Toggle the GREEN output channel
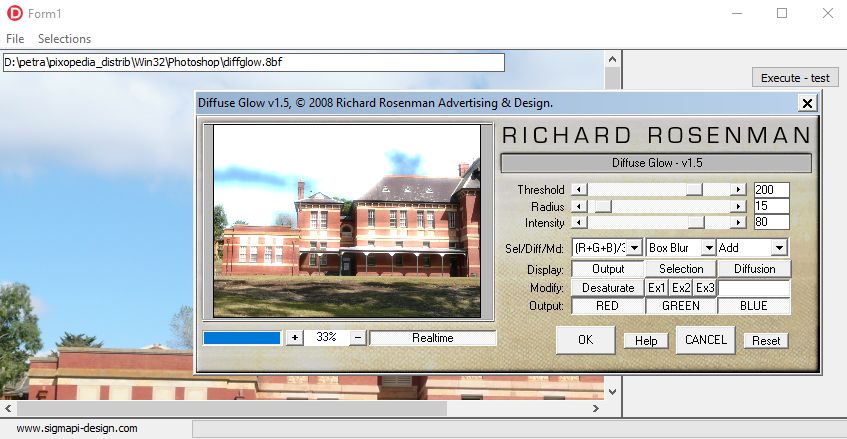 click(x=681, y=306)
